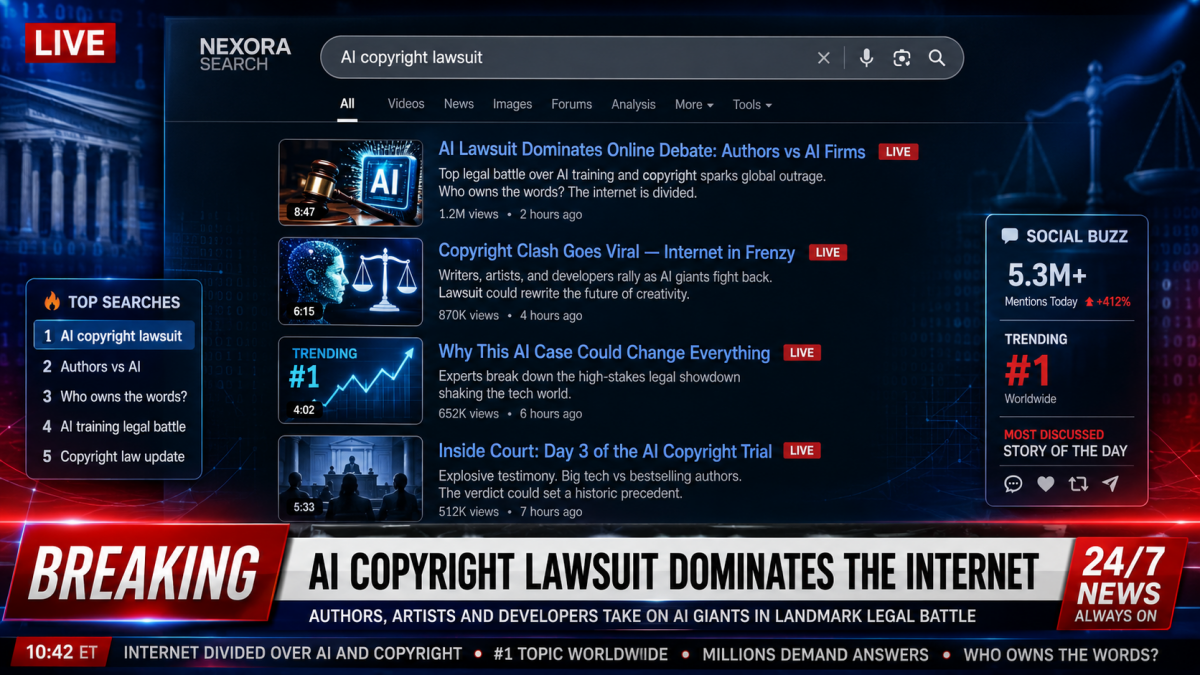Click the flame icon beside Top Searches
Image resolution: width=1200 pixels, height=675 pixels.
[52, 301]
